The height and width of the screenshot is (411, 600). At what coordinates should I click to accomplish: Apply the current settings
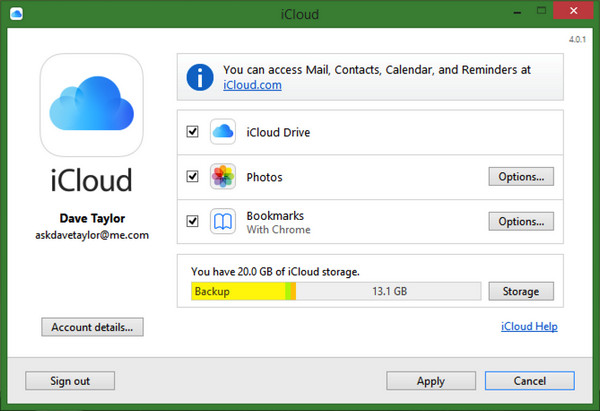(431, 381)
